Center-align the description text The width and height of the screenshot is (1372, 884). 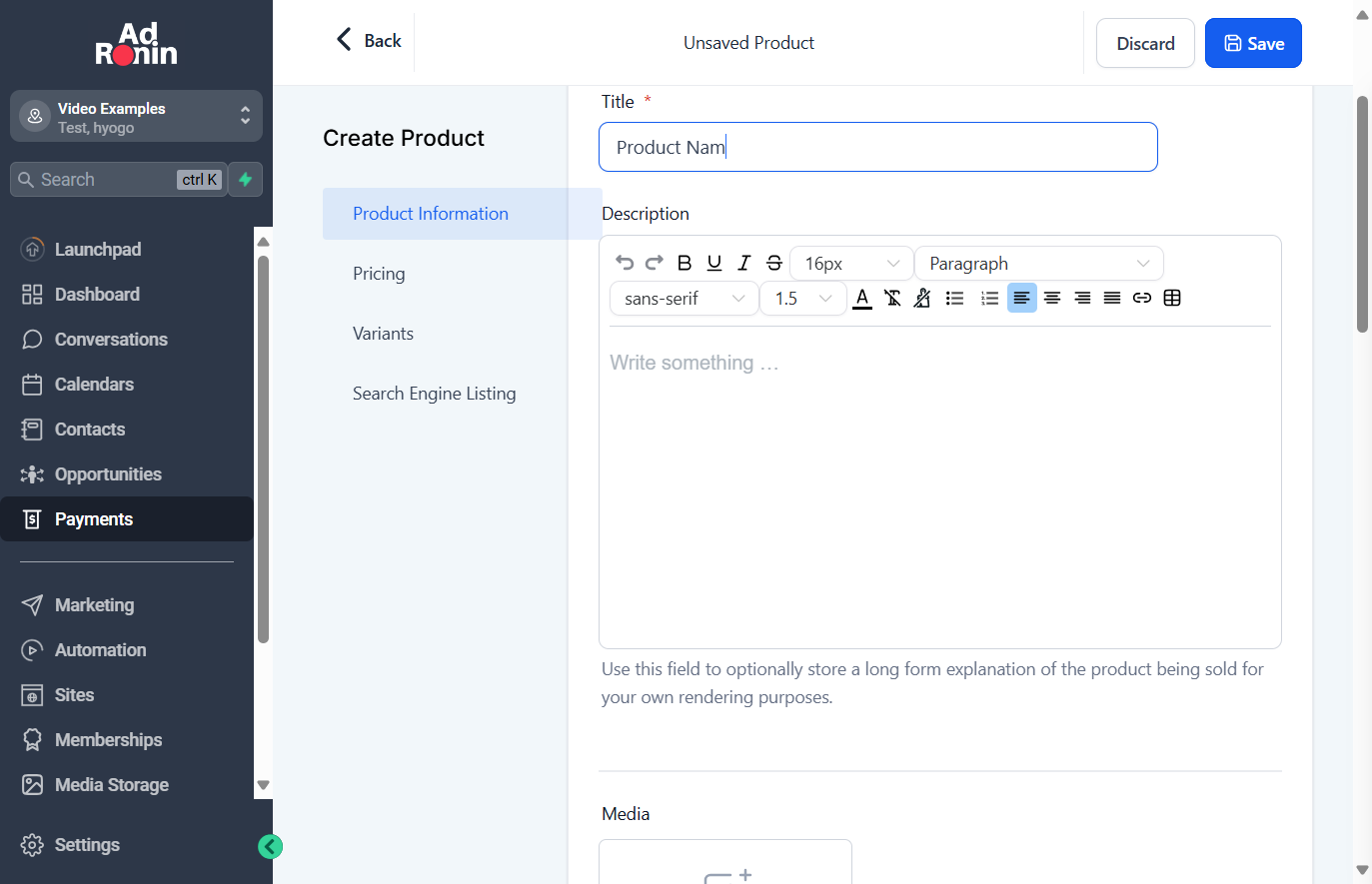pos(1052,298)
